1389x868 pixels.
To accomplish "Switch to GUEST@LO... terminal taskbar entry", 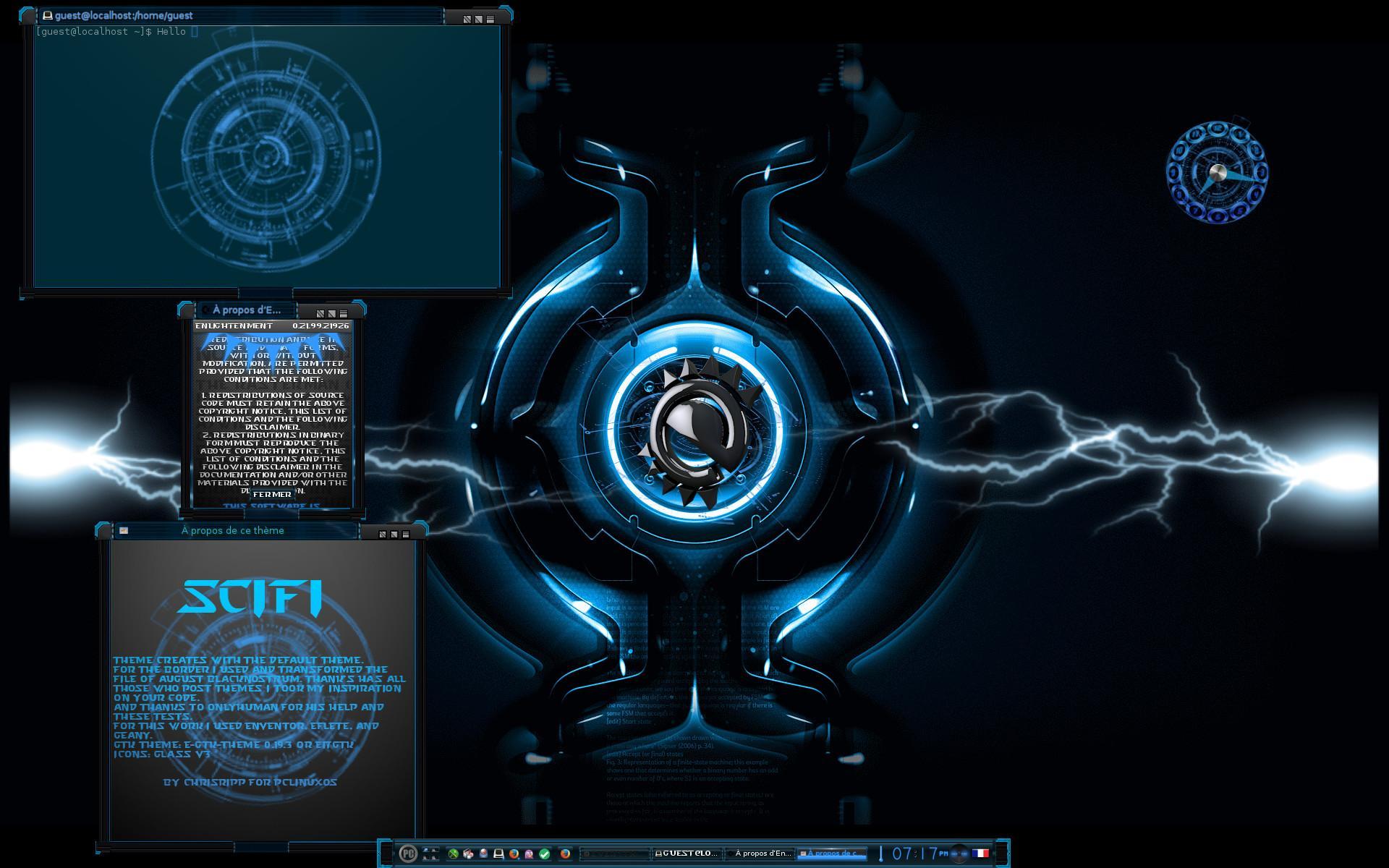I will [687, 854].
